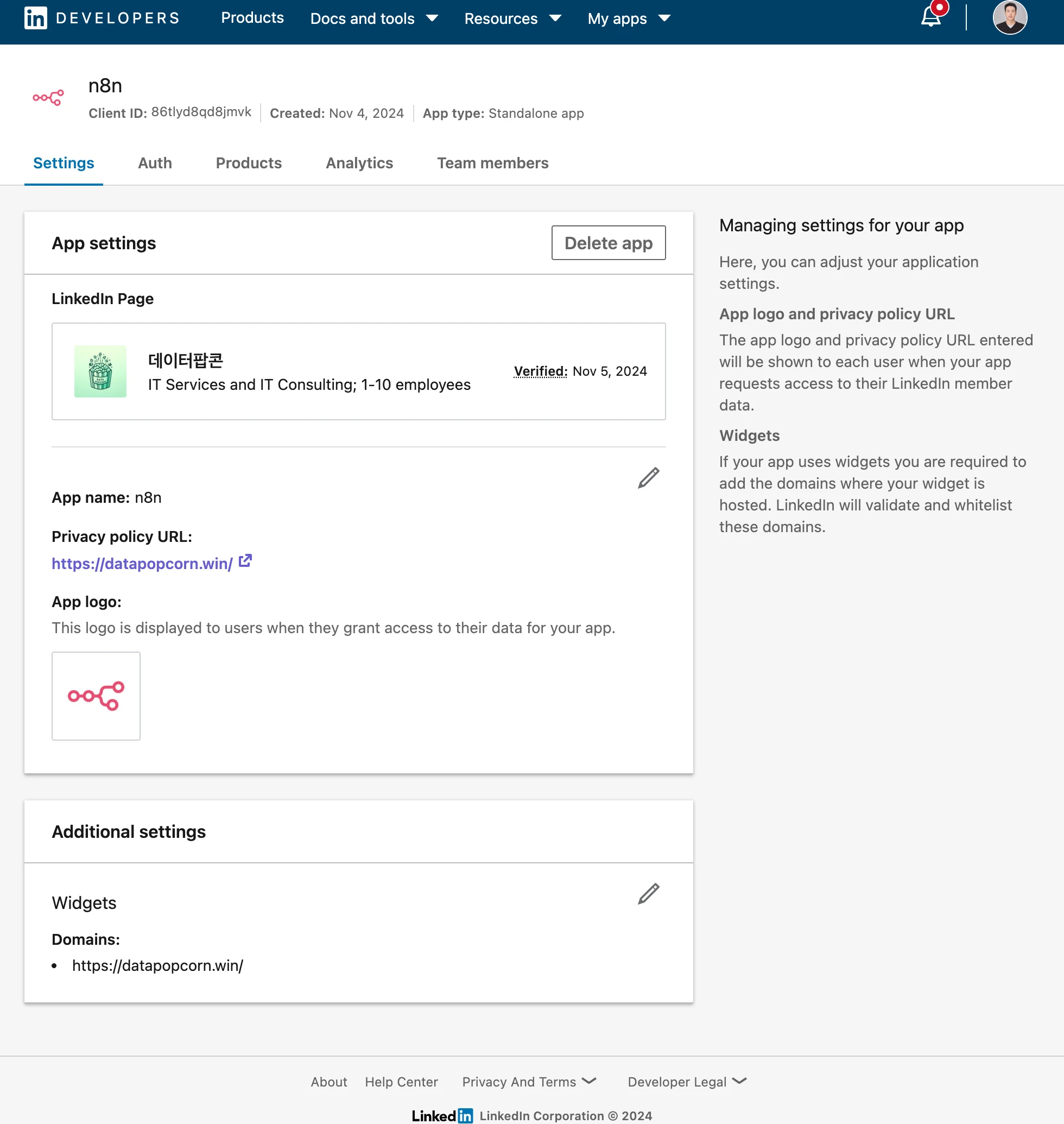The width and height of the screenshot is (1064, 1124).
Task: Expand Developer Legal in footer
Action: pyautogui.click(x=687, y=1082)
